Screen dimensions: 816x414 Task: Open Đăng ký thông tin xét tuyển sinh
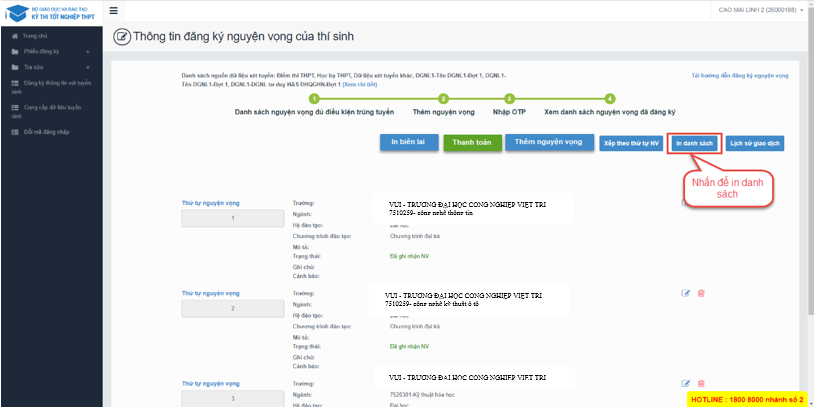tap(56, 86)
